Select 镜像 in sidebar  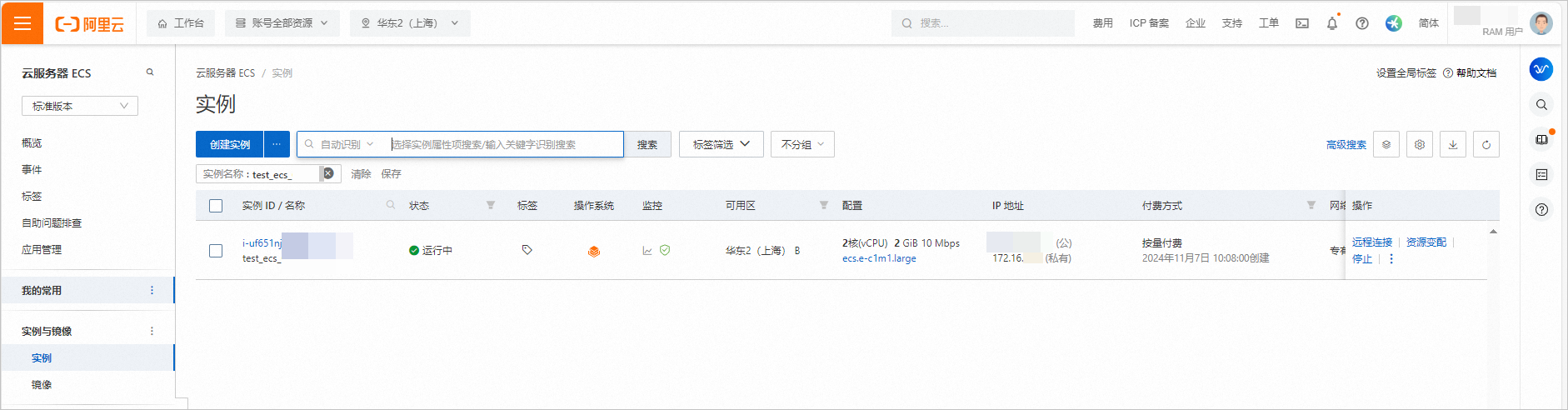click(42, 384)
